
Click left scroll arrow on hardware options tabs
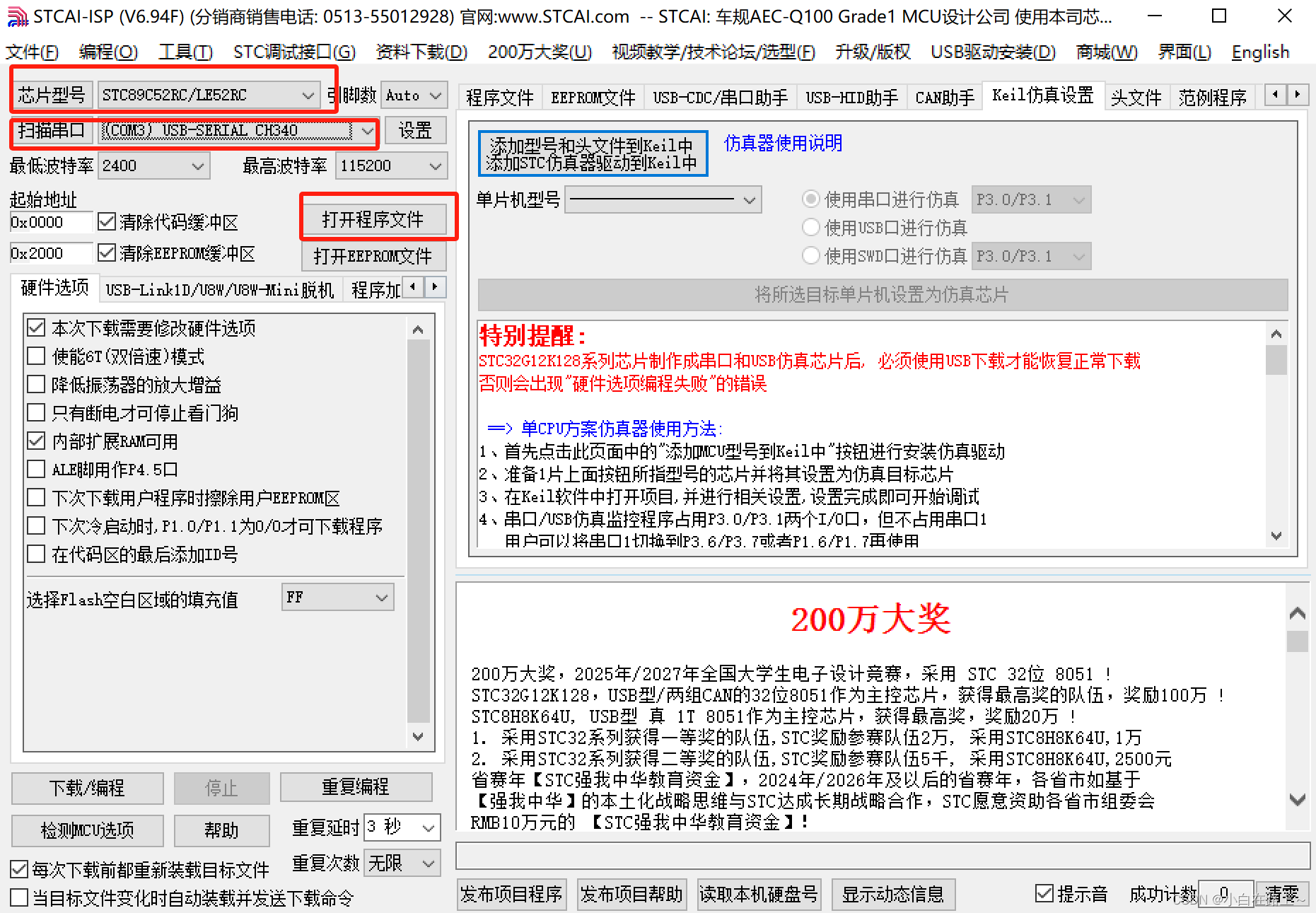pyautogui.click(x=413, y=286)
